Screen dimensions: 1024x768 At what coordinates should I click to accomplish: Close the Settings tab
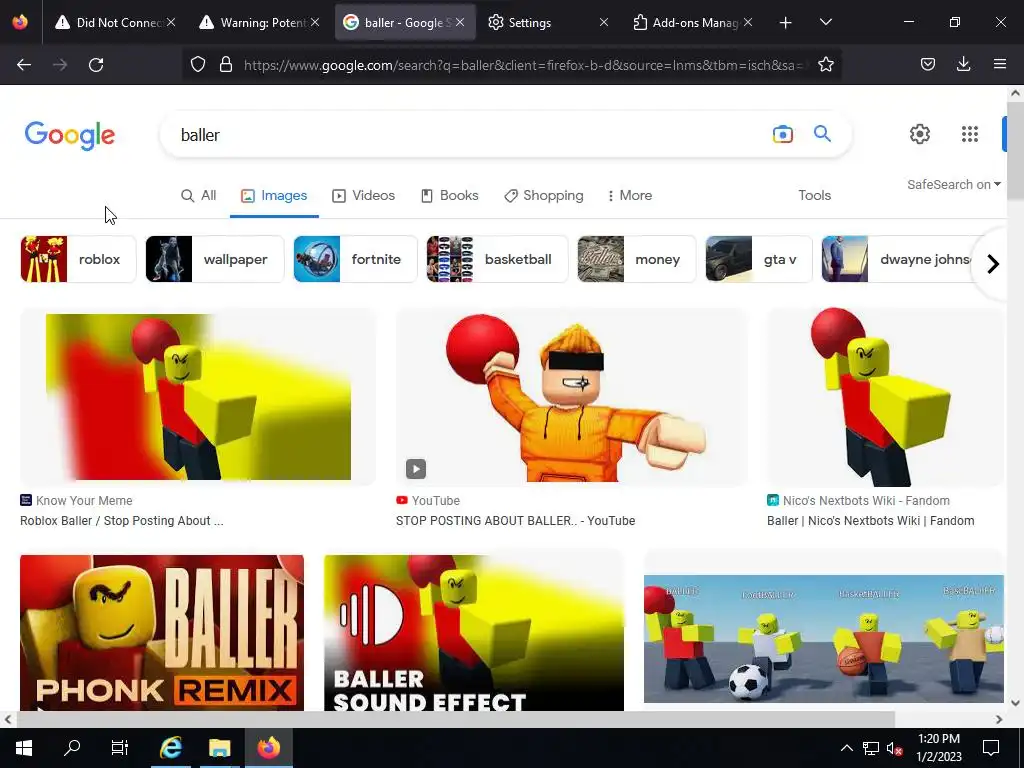(x=603, y=23)
